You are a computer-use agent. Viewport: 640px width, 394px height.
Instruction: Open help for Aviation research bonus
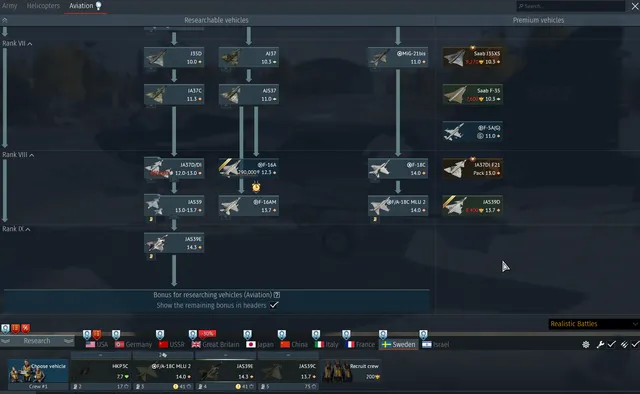point(277,295)
